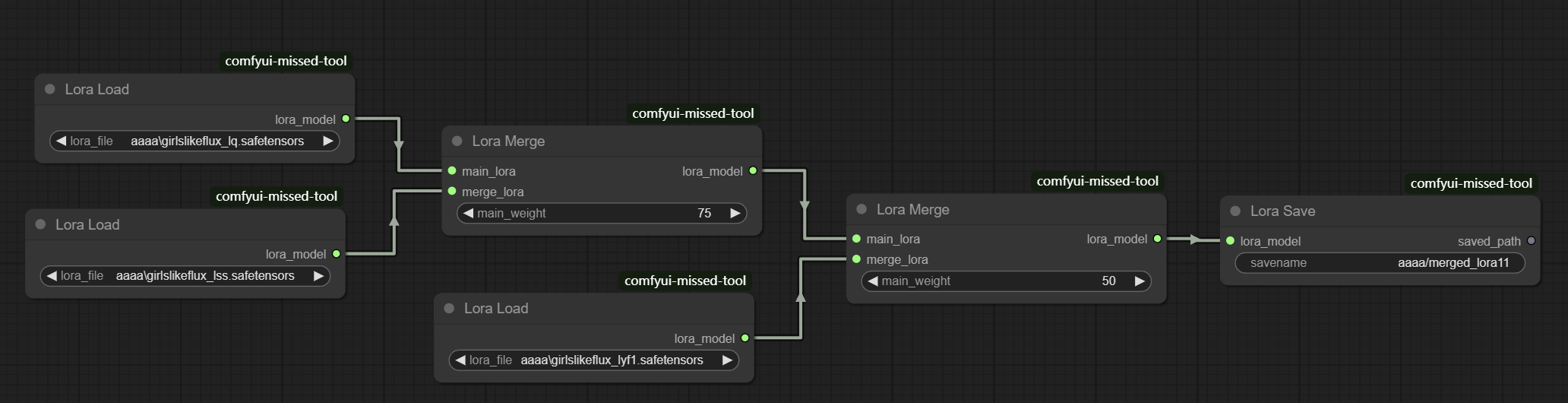Select title of girlslikeflux_lss Lora Load node
Image resolution: width=1568 pixels, height=403 pixels.
click(x=87, y=224)
